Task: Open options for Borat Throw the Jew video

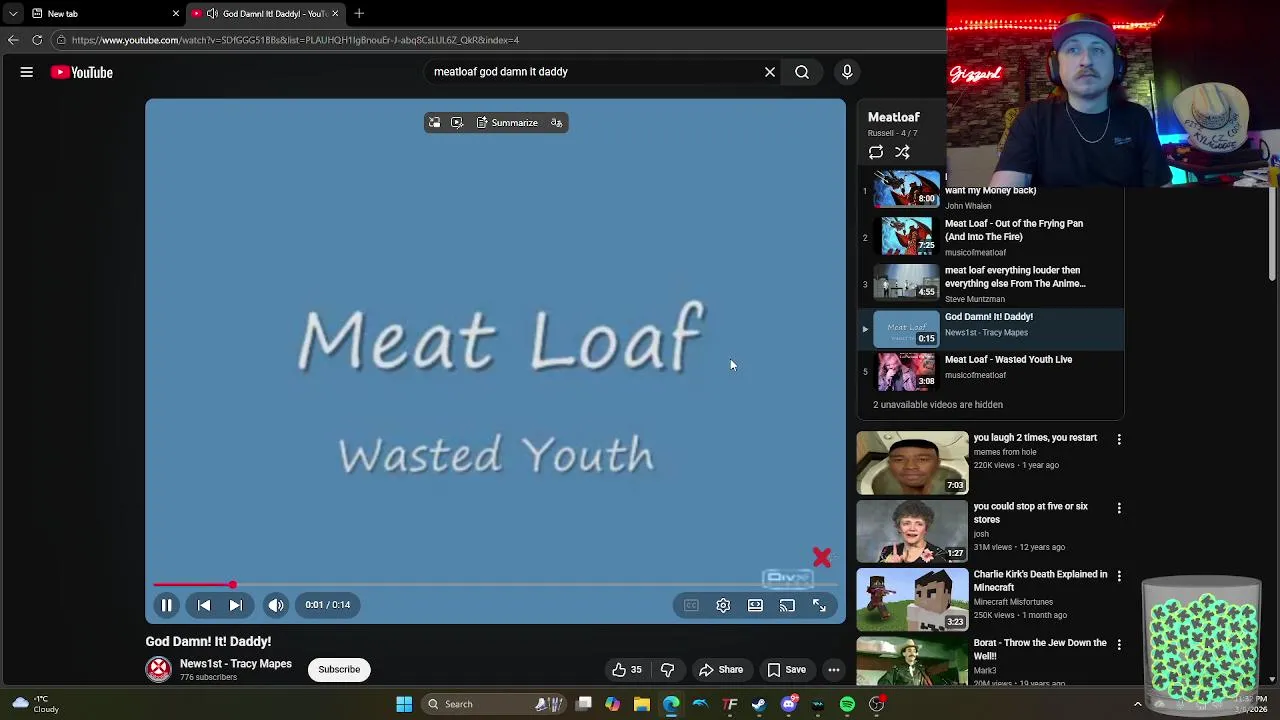Action: click(1119, 645)
